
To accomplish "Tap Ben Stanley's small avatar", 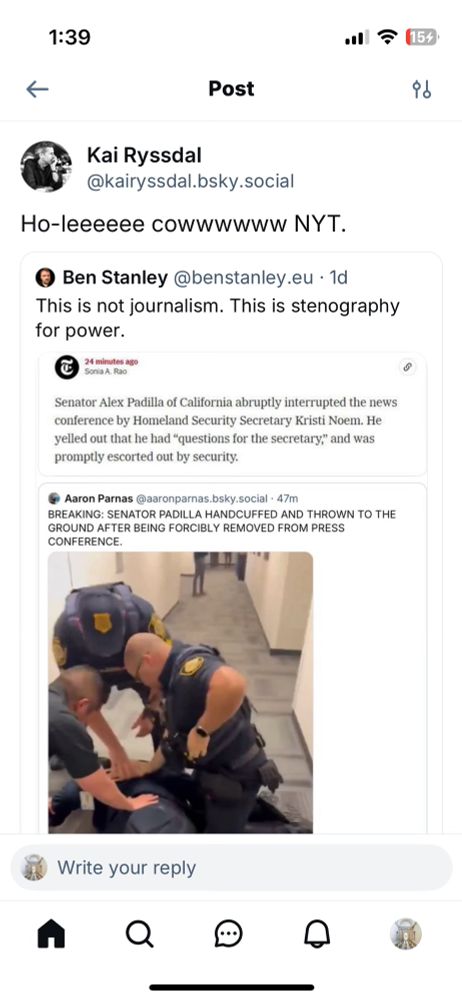I will [45, 278].
